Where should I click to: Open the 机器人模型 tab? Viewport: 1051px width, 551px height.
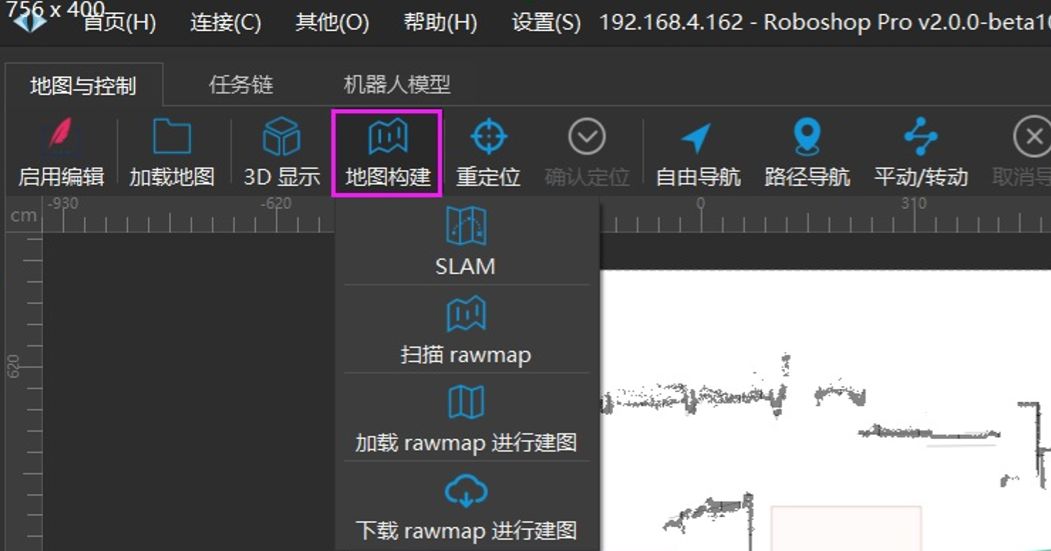pyautogui.click(x=397, y=84)
